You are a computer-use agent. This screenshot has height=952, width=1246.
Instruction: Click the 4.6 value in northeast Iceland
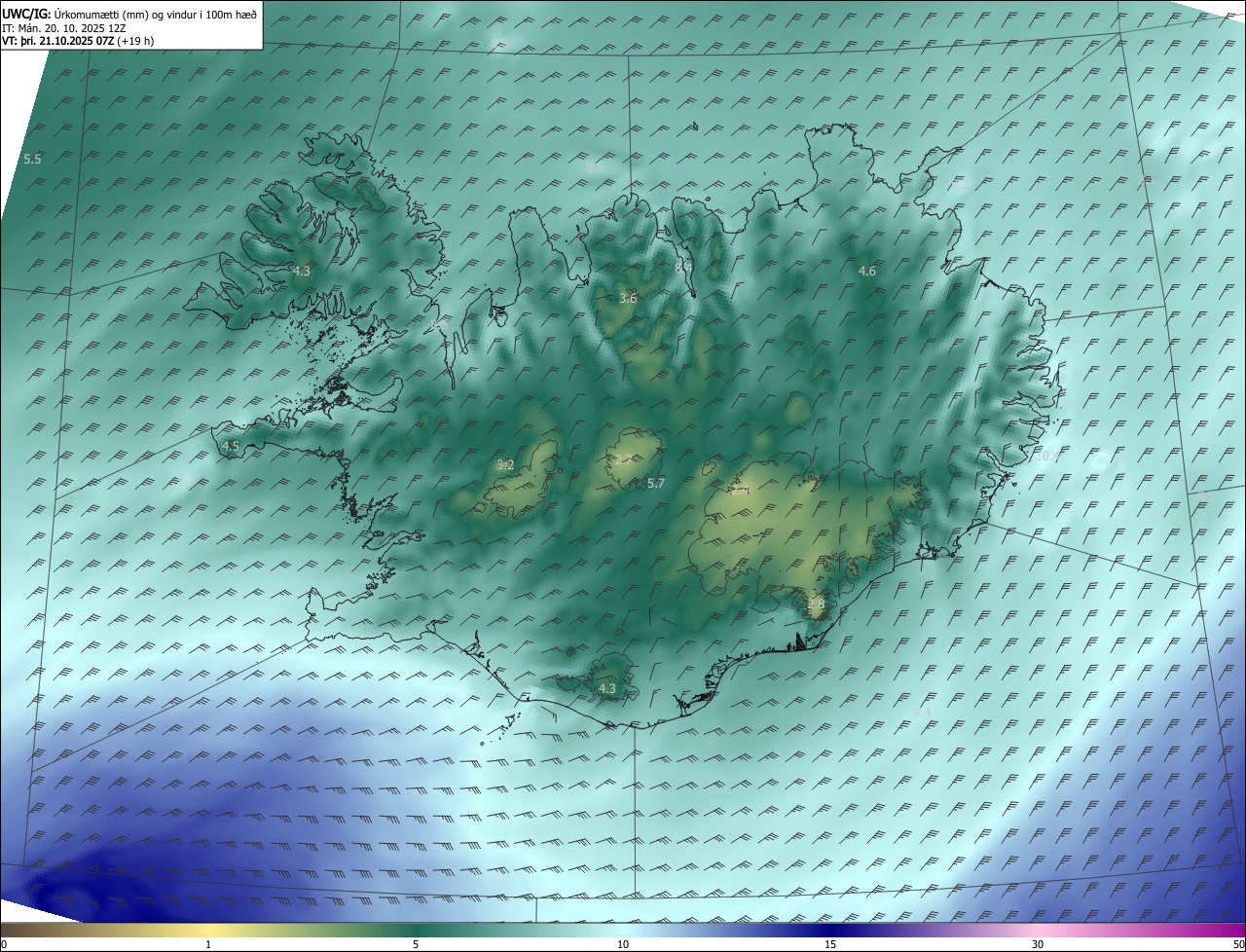click(866, 271)
